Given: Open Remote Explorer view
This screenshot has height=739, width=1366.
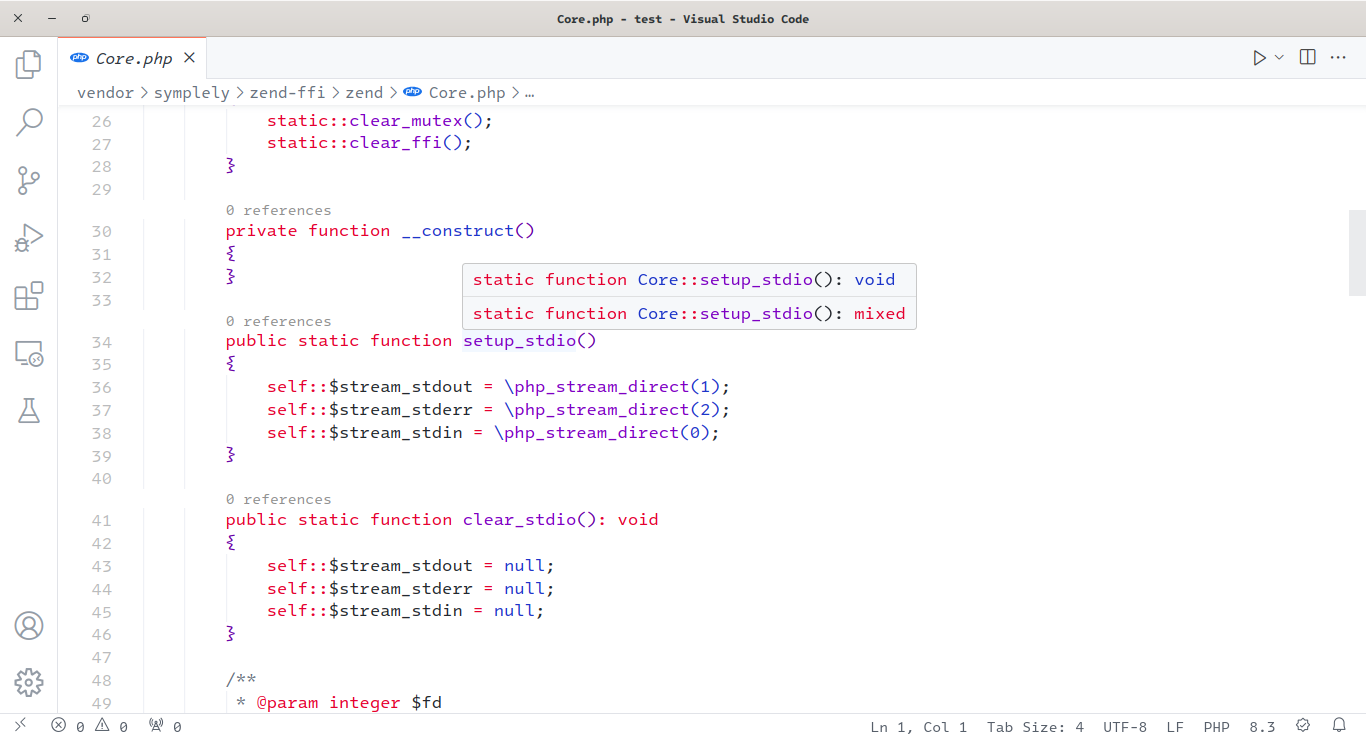Looking at the screenshot, I should tap(29, 353).
